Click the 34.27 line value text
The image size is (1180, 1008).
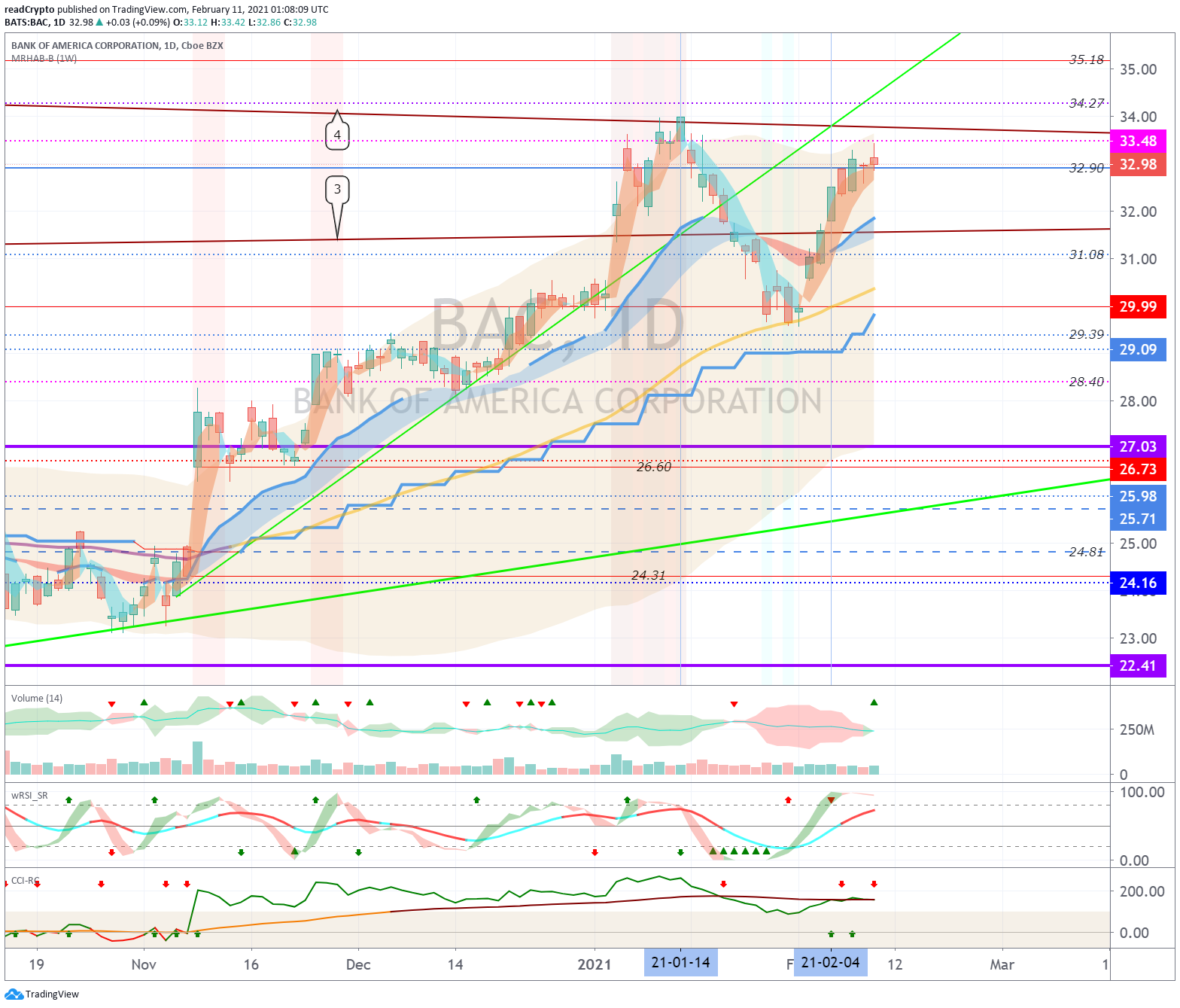tap(1086, 103)
